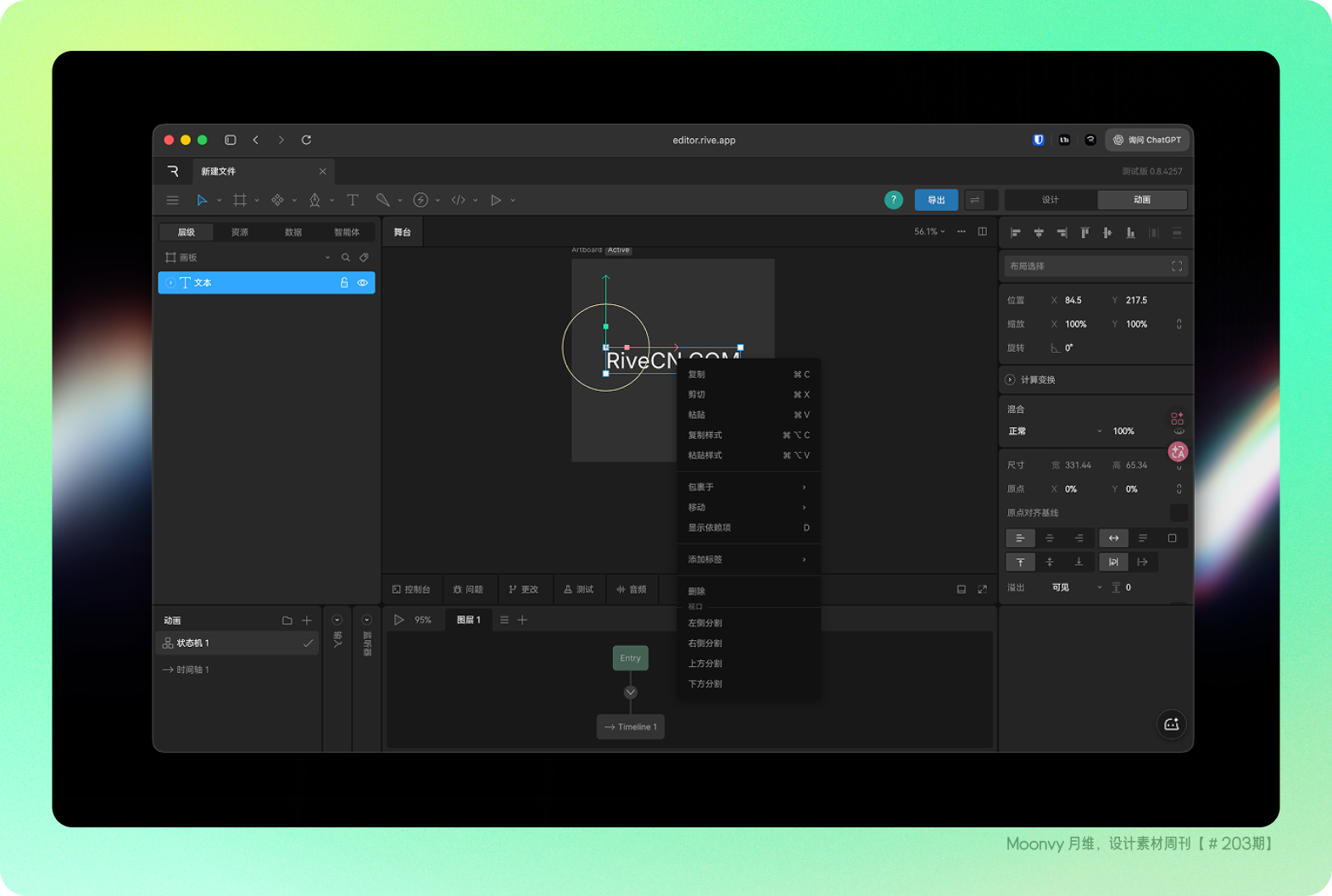
Task: Switch to the 资源 tab
Action: [240, 232]
